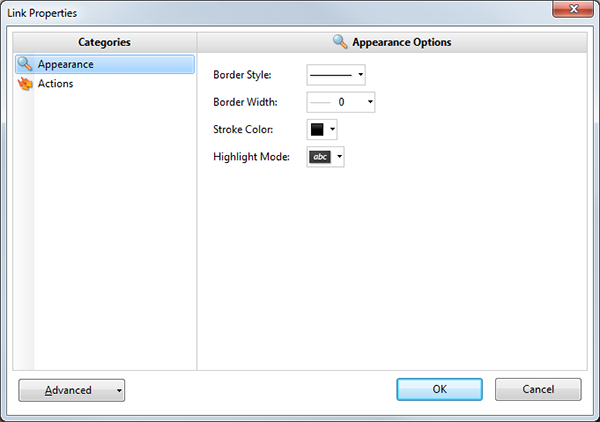
Task: Expand the Border Style dropdown arrow
Action: point(360,75)
